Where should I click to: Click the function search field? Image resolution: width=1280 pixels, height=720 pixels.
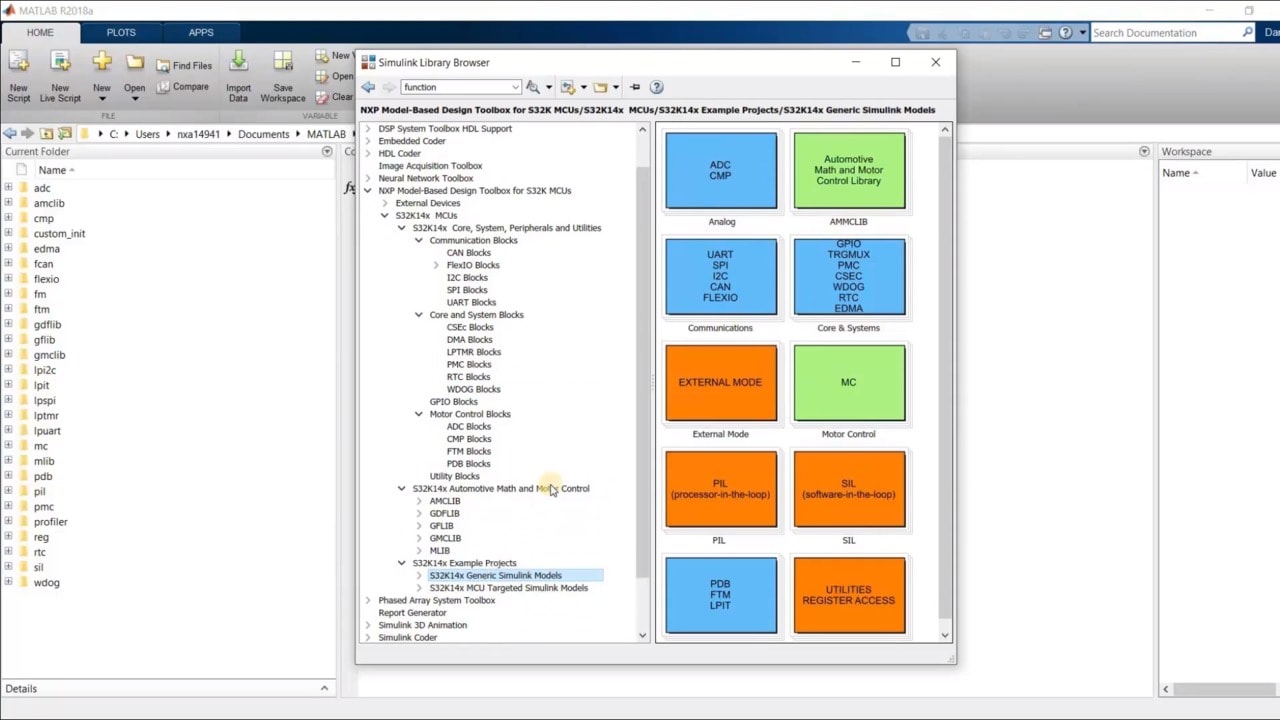[460, 87]
